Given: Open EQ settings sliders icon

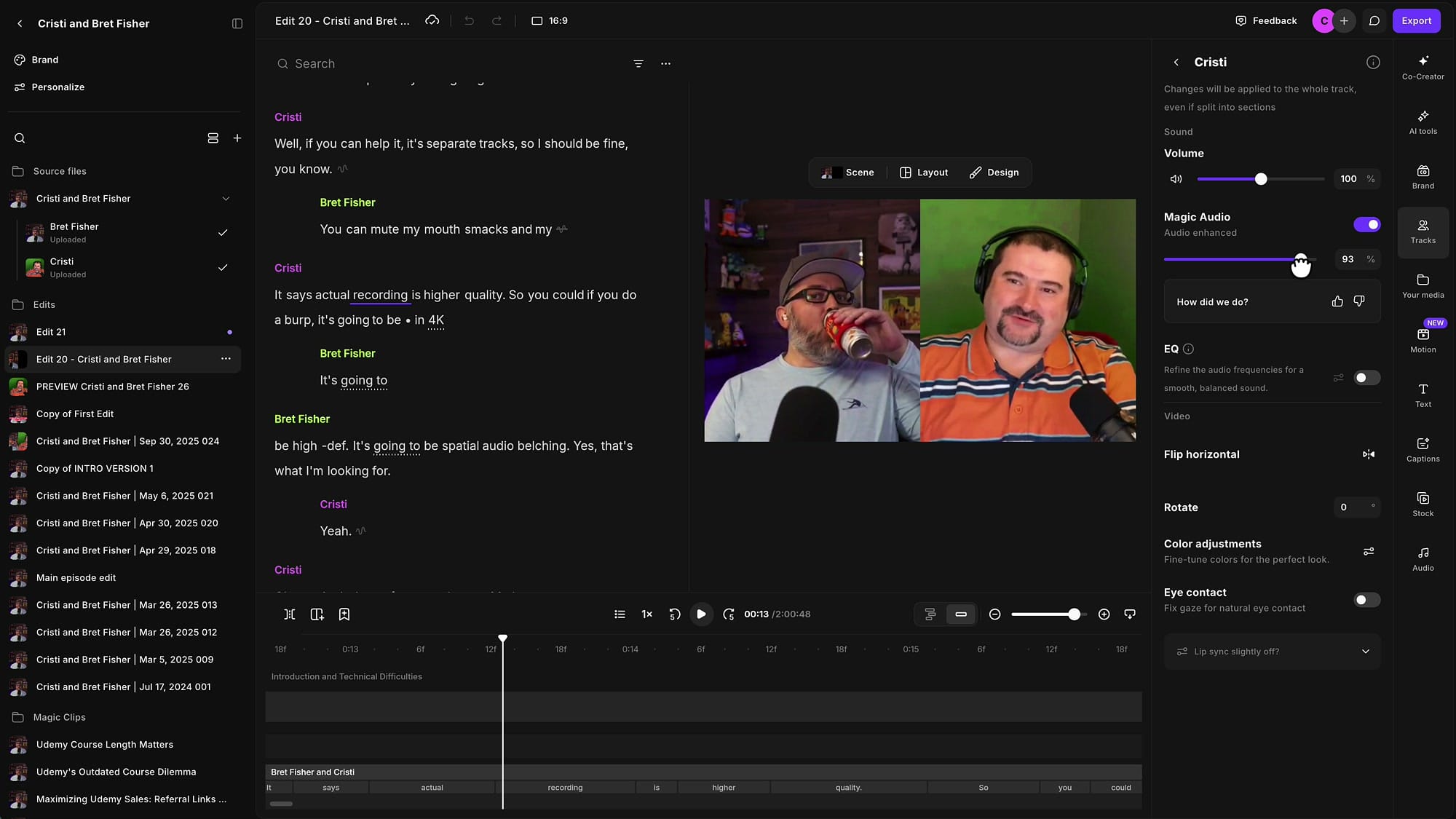Looking at the screenshot, I should pyautogui.click(x=1338, y=378).
